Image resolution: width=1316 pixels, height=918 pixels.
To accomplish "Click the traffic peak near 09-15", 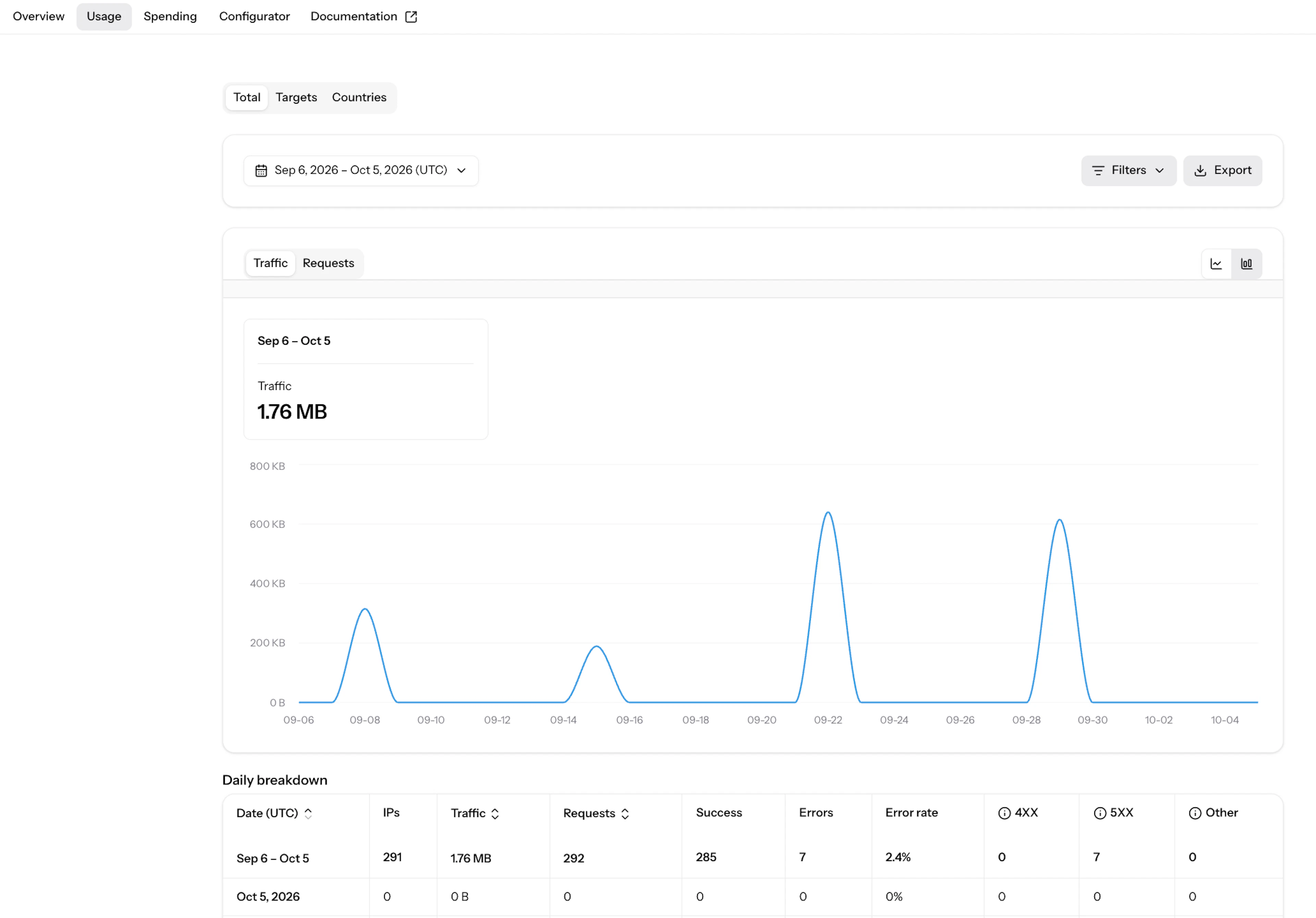I will click(x=597, y=647).
